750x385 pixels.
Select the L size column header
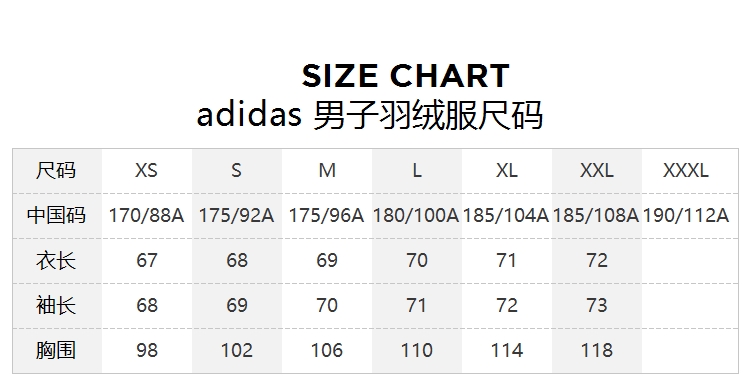point(417,171)
